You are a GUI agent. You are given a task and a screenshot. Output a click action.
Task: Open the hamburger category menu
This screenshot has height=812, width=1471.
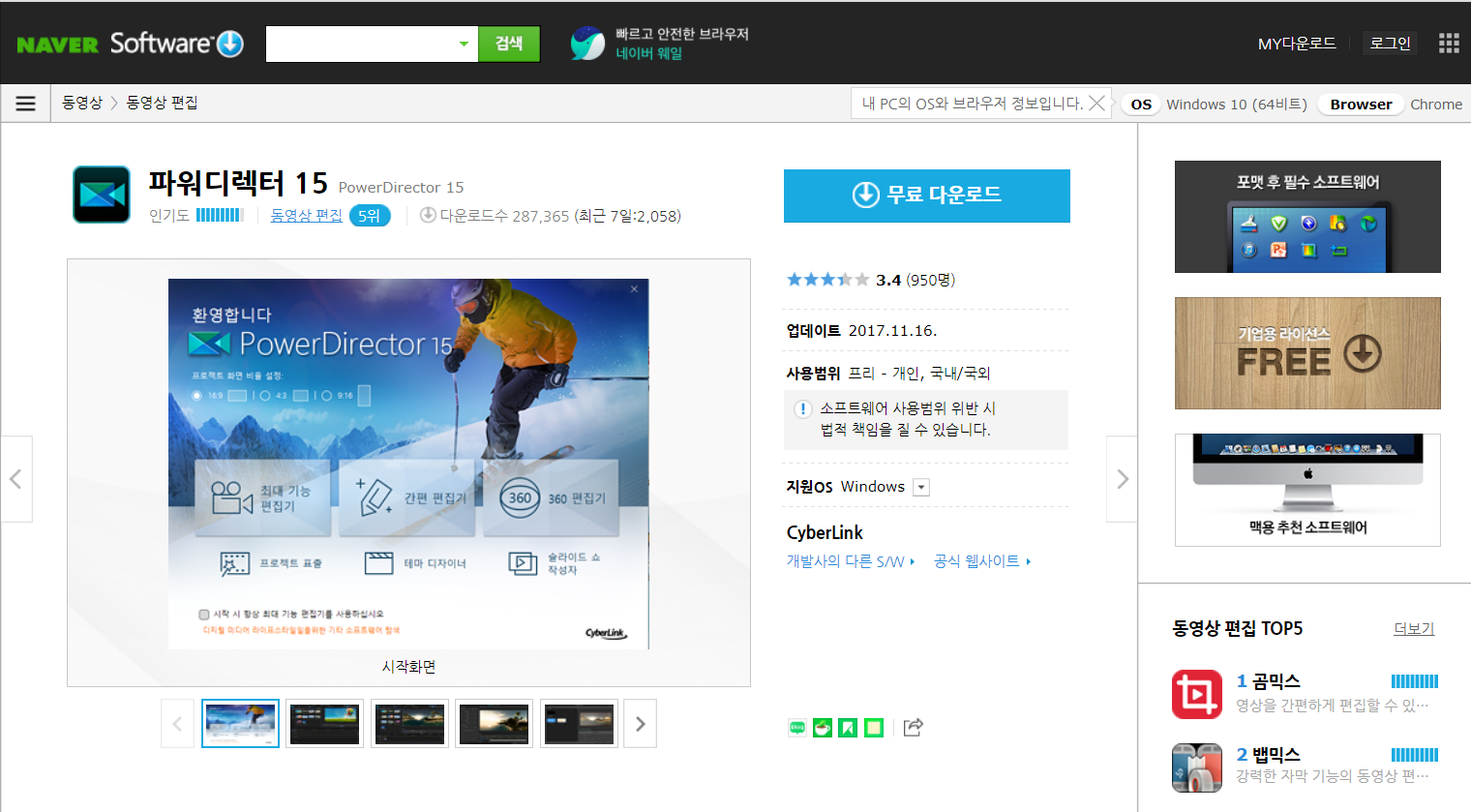(26, 104)
